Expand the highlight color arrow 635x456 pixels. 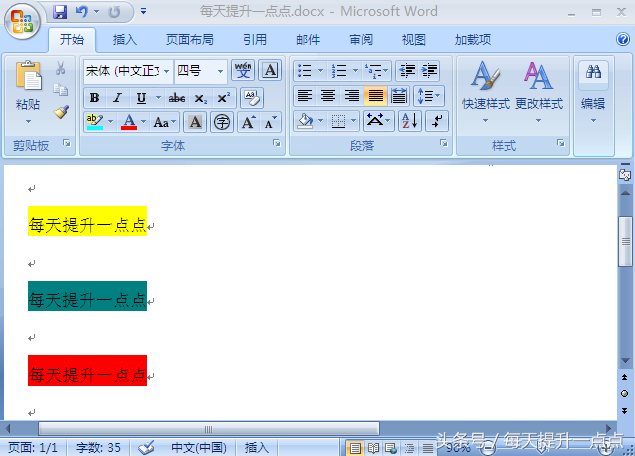pyautogui.click(x=110, y=121)
